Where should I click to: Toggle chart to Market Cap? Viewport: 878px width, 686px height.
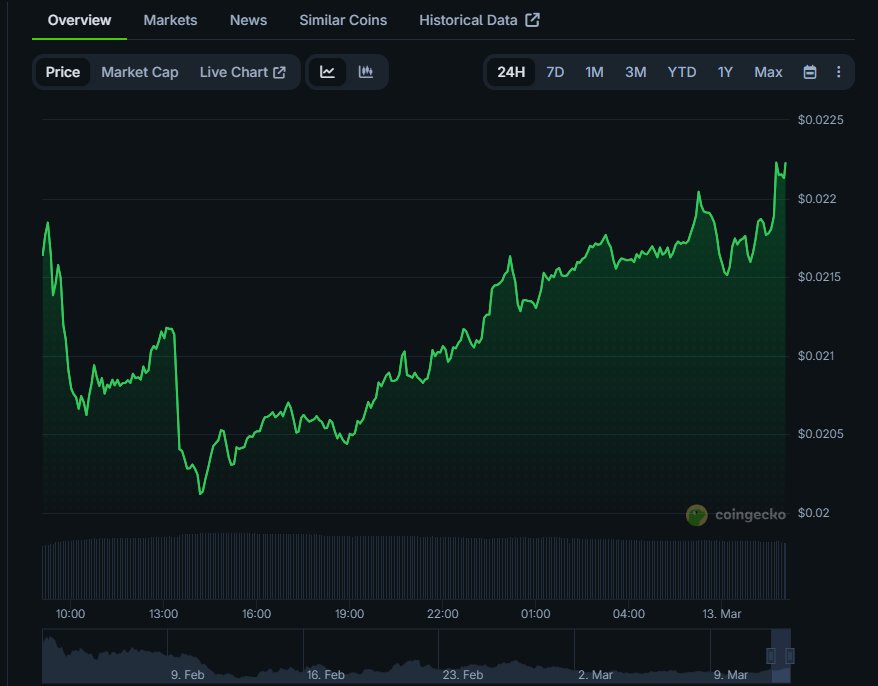pyautogui.click(x=140, y=72)
